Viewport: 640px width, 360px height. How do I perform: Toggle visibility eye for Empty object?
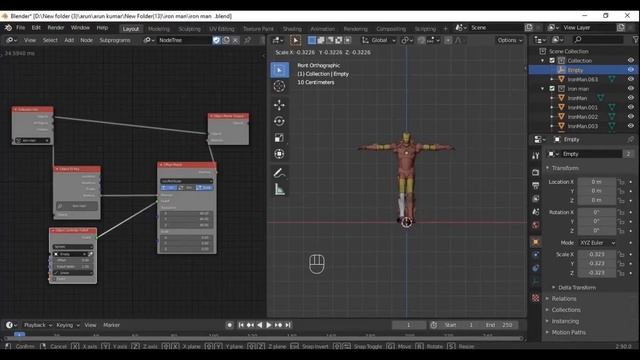[x=631, y=70]
